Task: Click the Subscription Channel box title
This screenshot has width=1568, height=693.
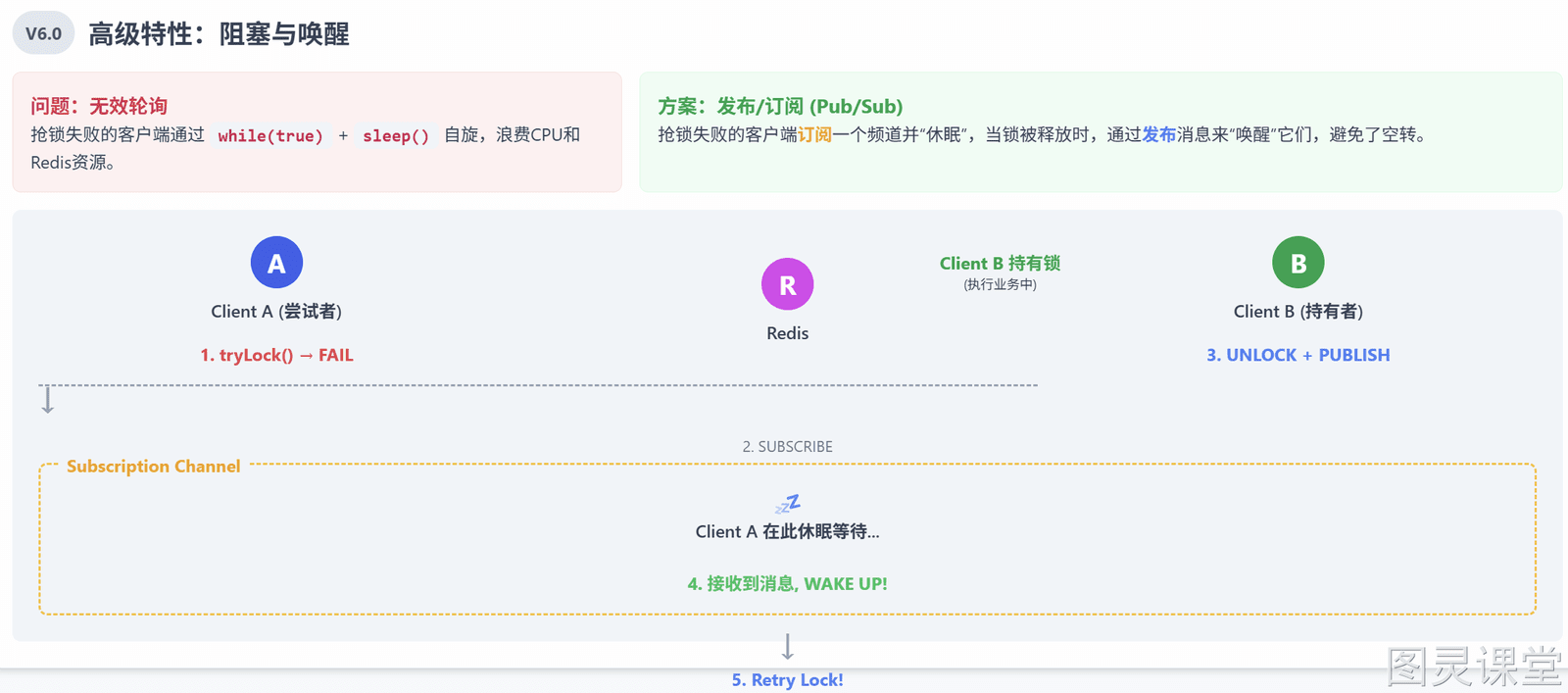Action: 154,467
